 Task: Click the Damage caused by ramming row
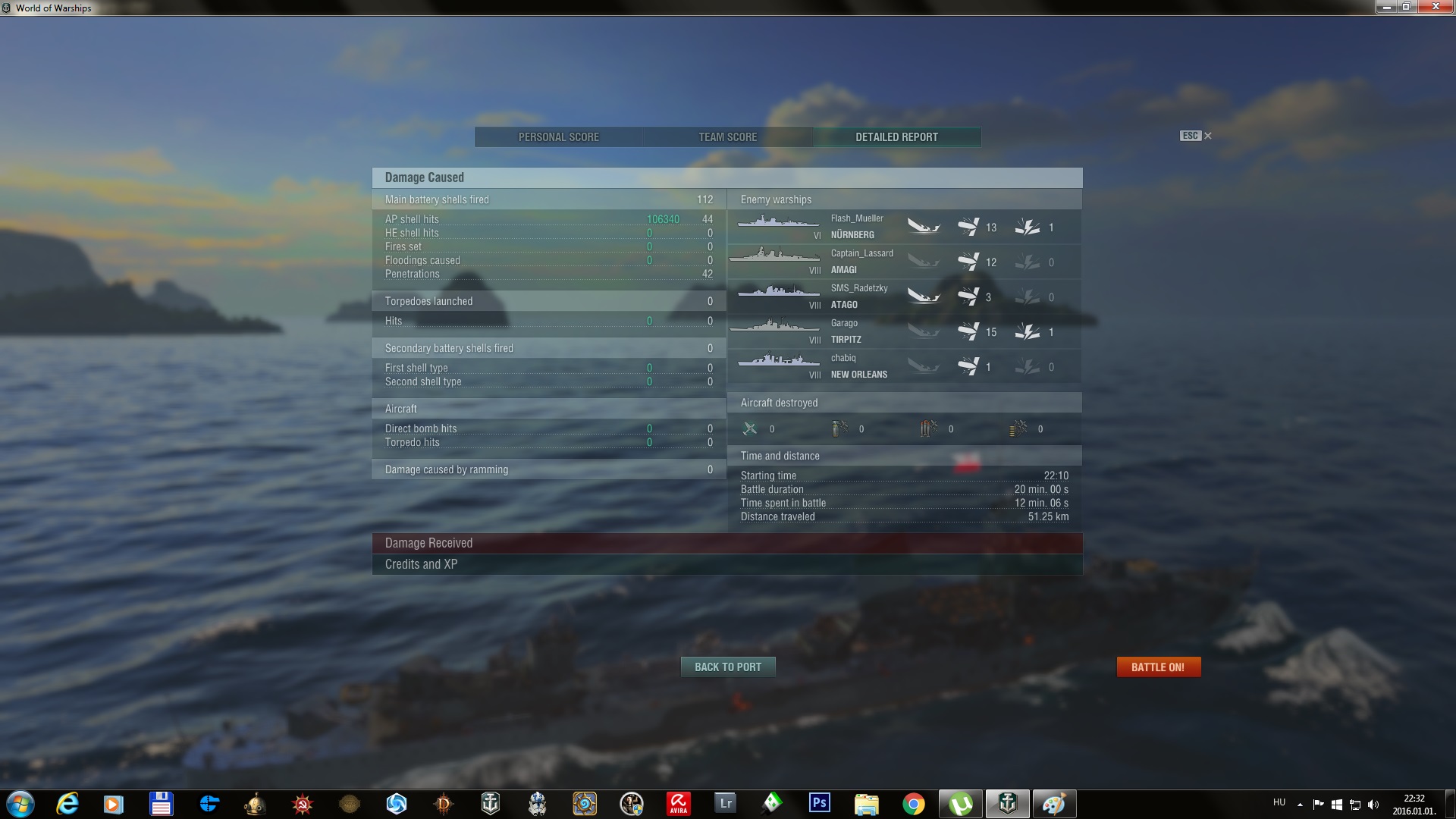click(x=549, y=469)
